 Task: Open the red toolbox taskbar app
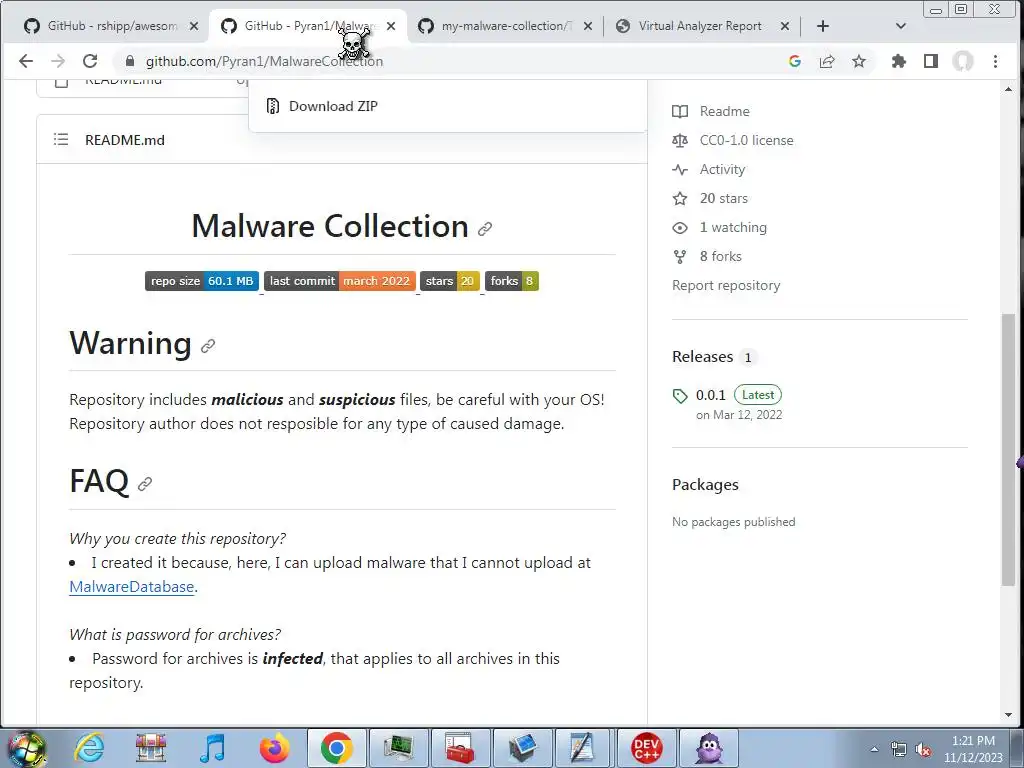coord(460,748)
